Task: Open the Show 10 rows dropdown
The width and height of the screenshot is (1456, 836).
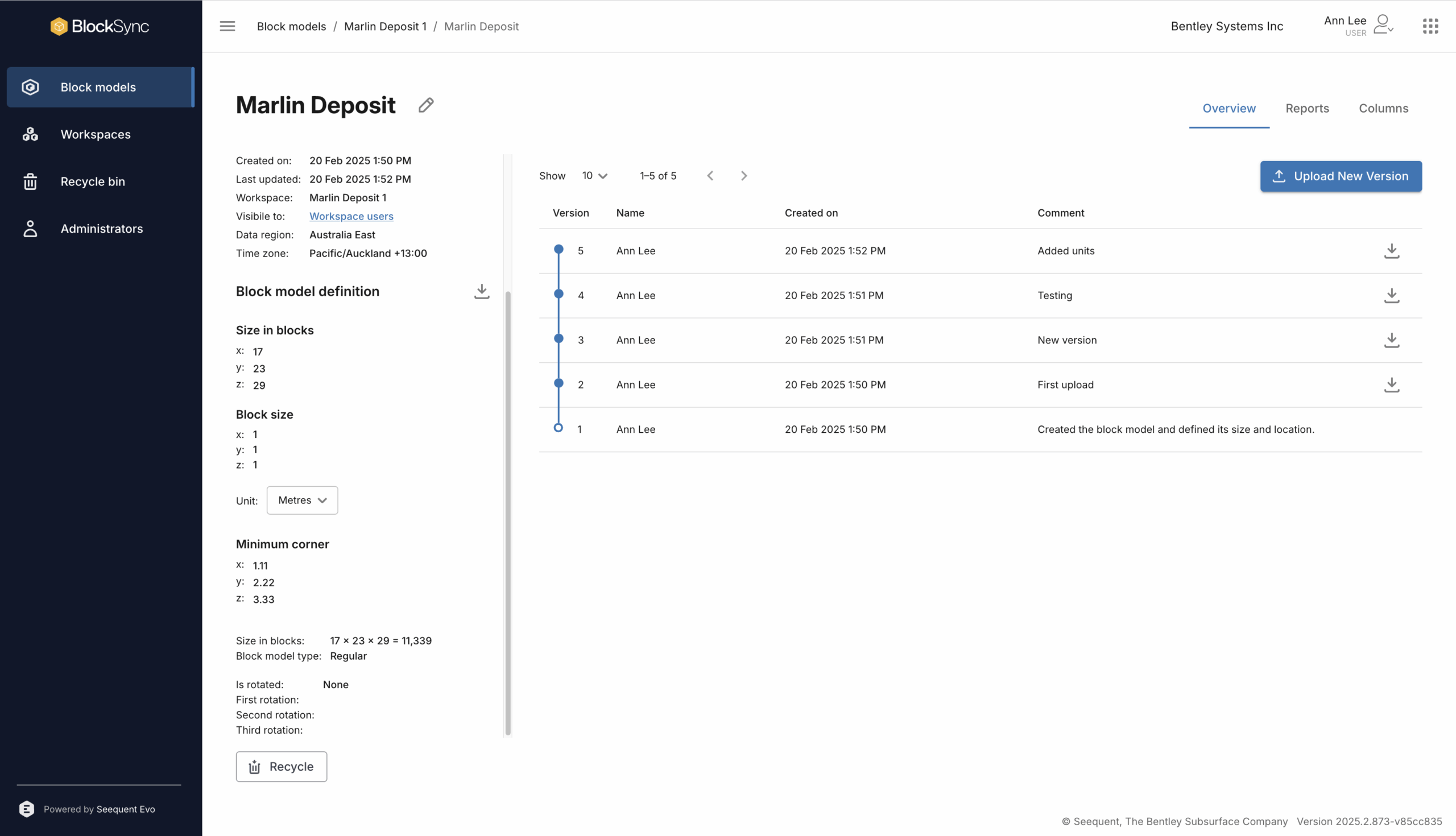Action: click(x=594, y=176)
